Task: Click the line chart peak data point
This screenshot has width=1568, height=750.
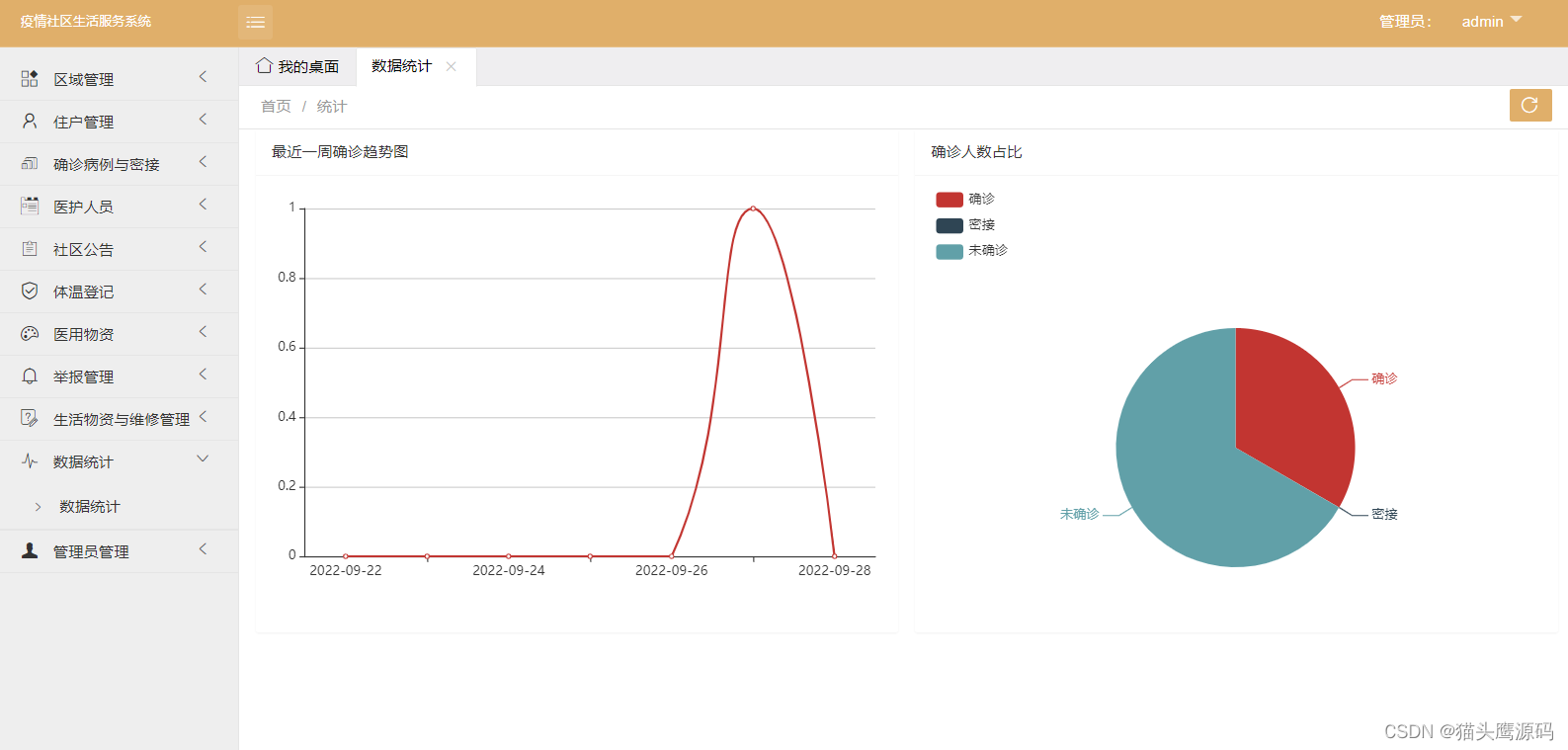Action: click(x=753, y=208)
